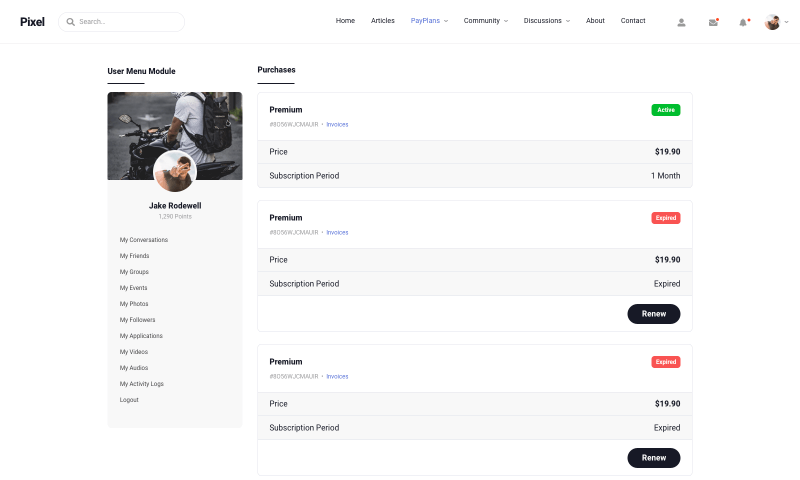Click the 1 Month subscription period value
Viewport: 800px width, 480px height.
click(x=665, y=175)
